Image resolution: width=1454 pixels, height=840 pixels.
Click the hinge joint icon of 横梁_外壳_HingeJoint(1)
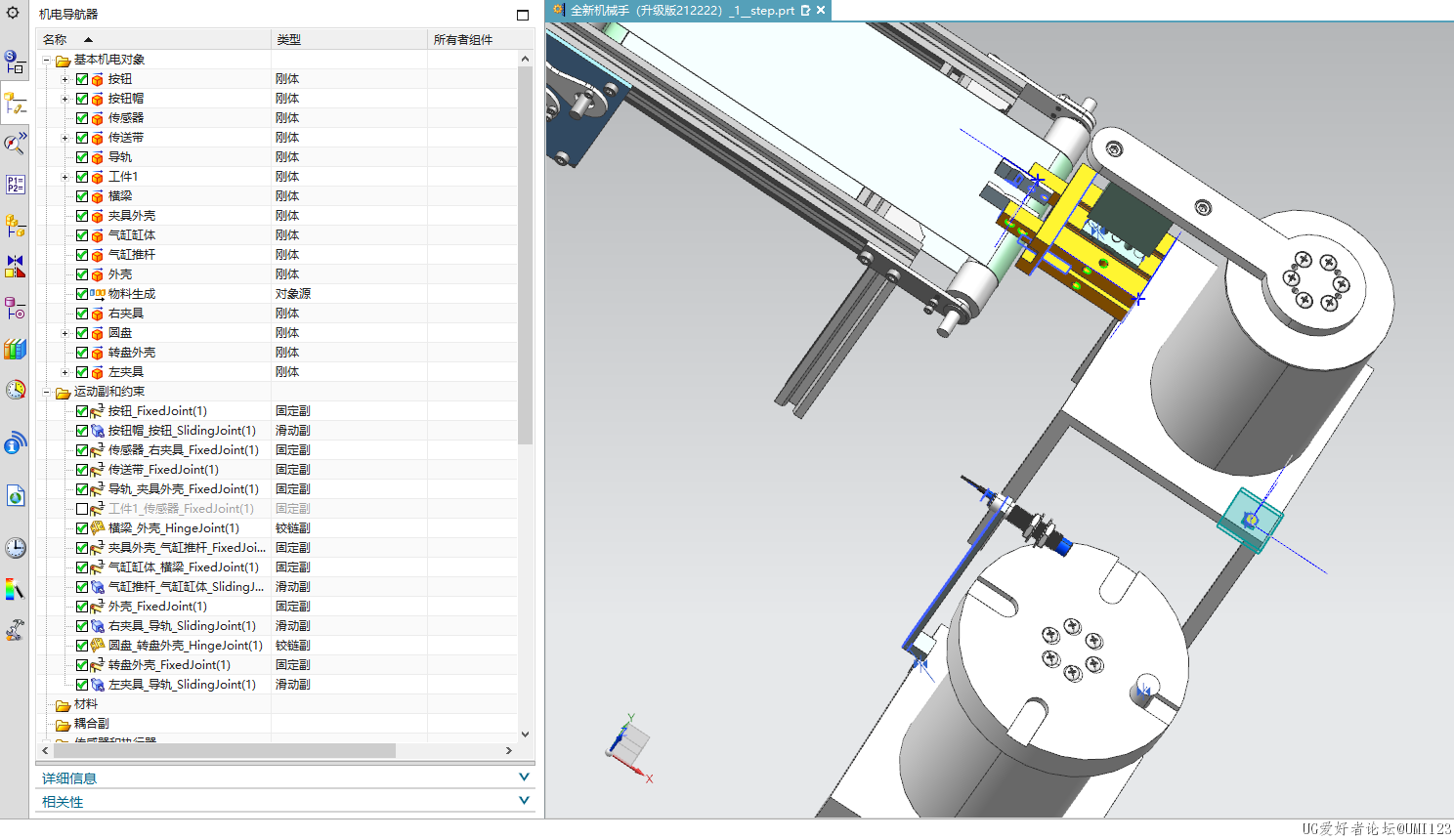pos(98,528)
